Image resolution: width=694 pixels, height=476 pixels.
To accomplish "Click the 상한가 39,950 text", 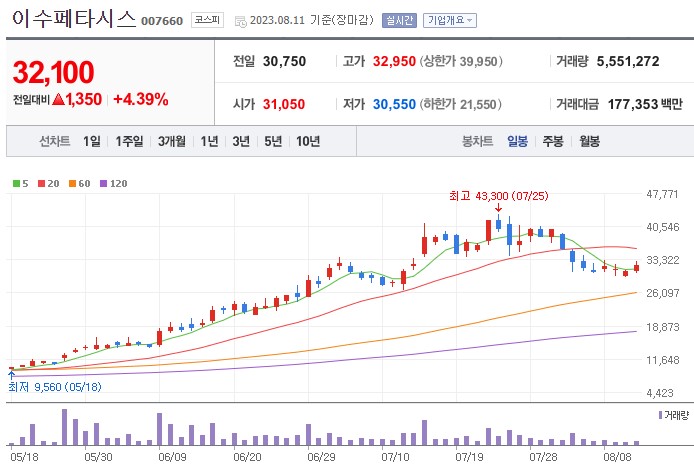I will pos(461,61).
